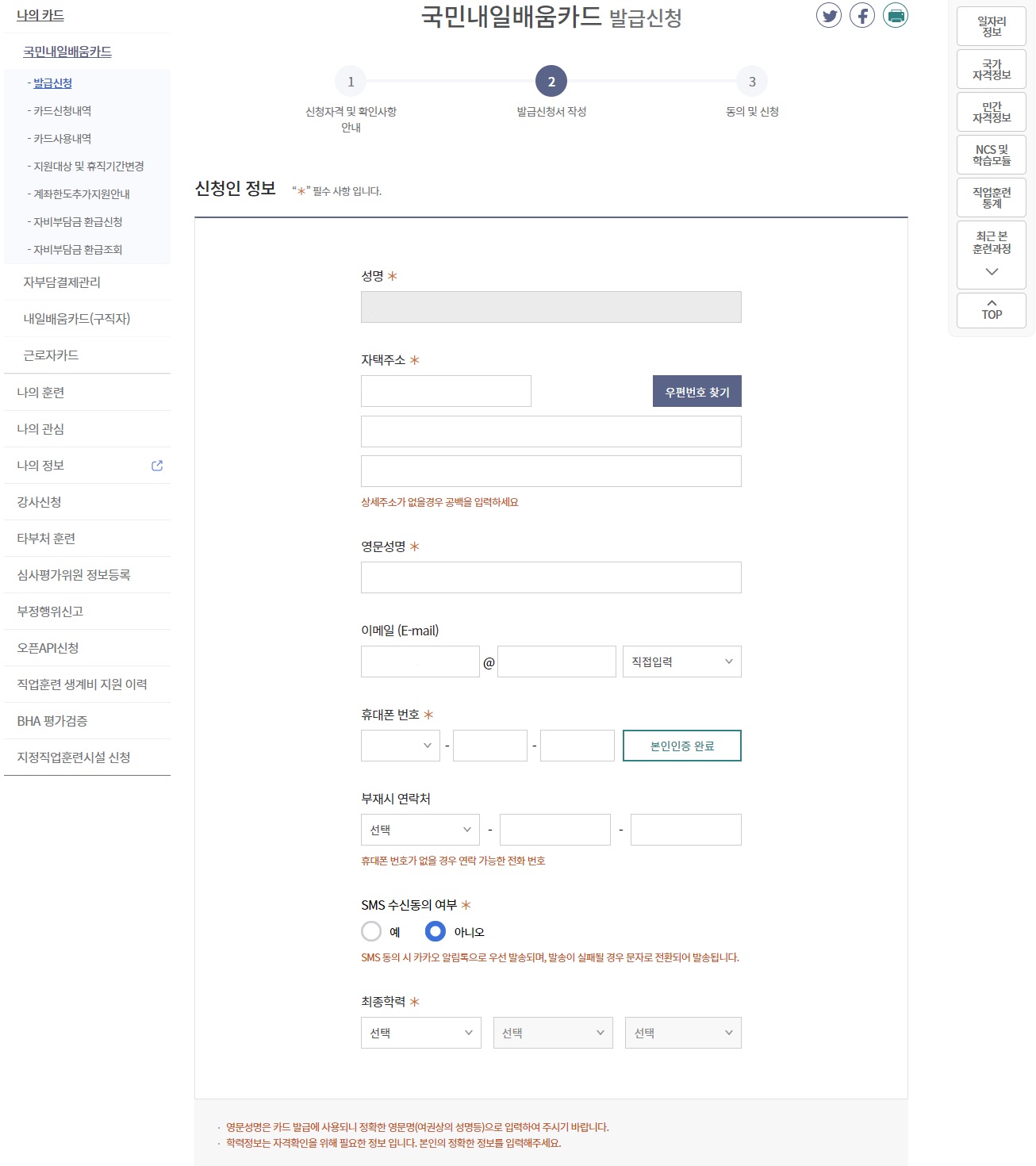Click step 3 동의 및 신청 circle

752,81
